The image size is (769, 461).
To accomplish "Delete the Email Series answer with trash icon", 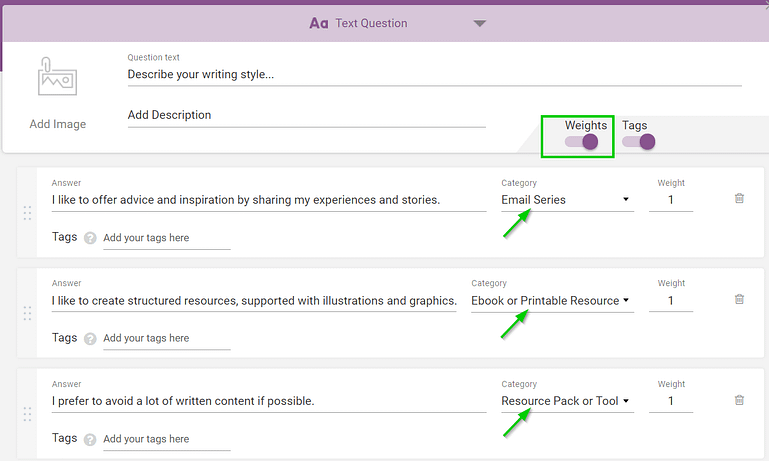I will pos(739,198).
